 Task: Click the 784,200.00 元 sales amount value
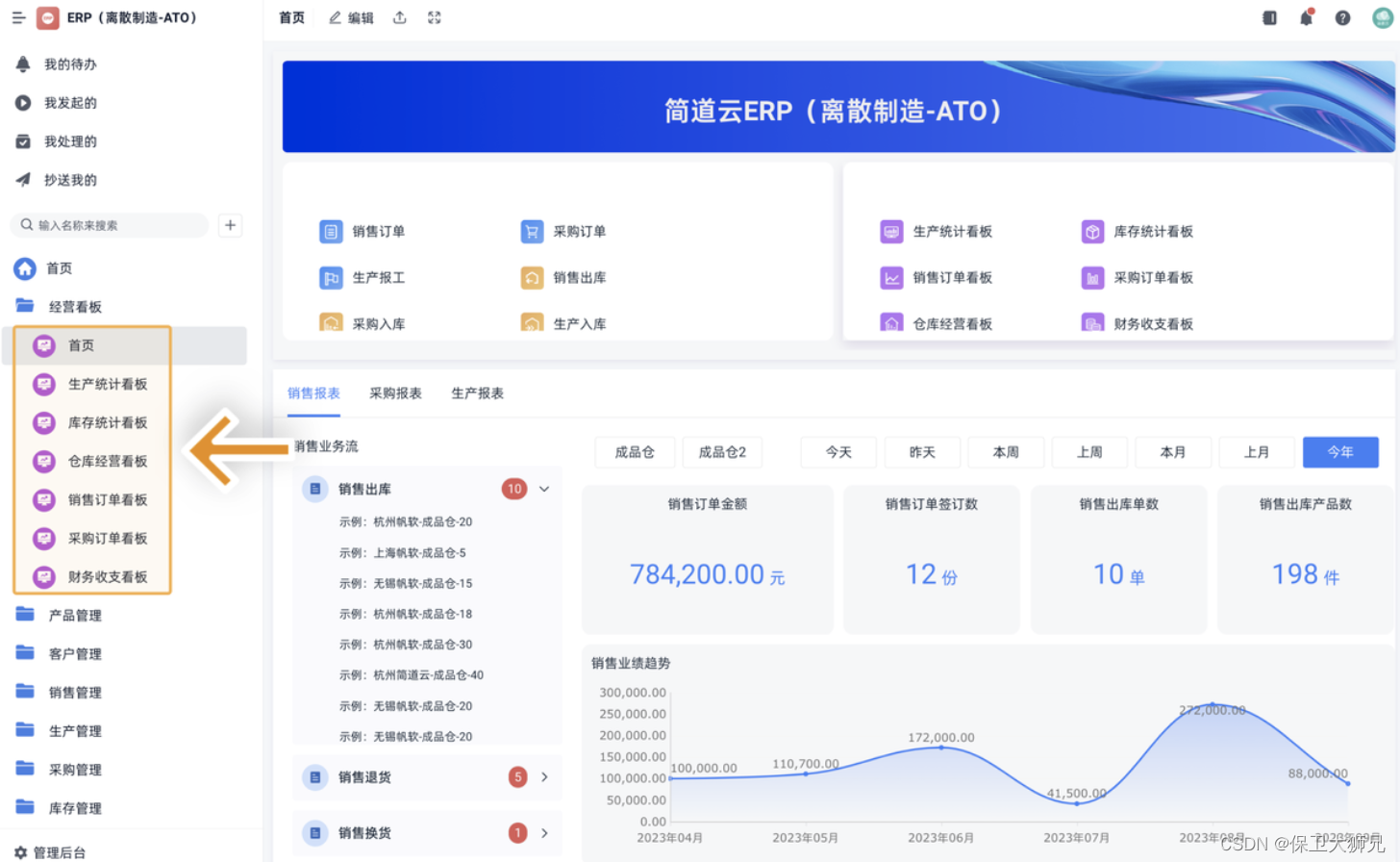pos(708,574)
